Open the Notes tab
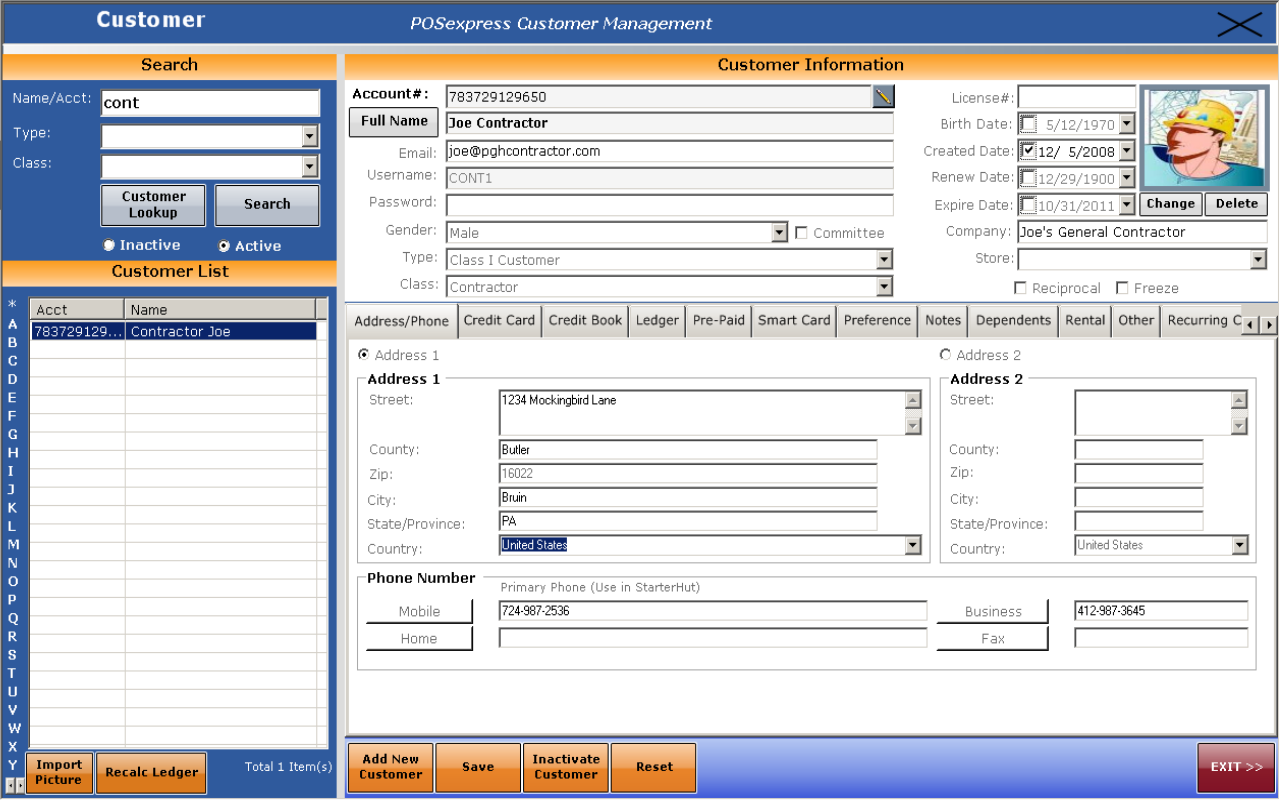 (942, 320)
